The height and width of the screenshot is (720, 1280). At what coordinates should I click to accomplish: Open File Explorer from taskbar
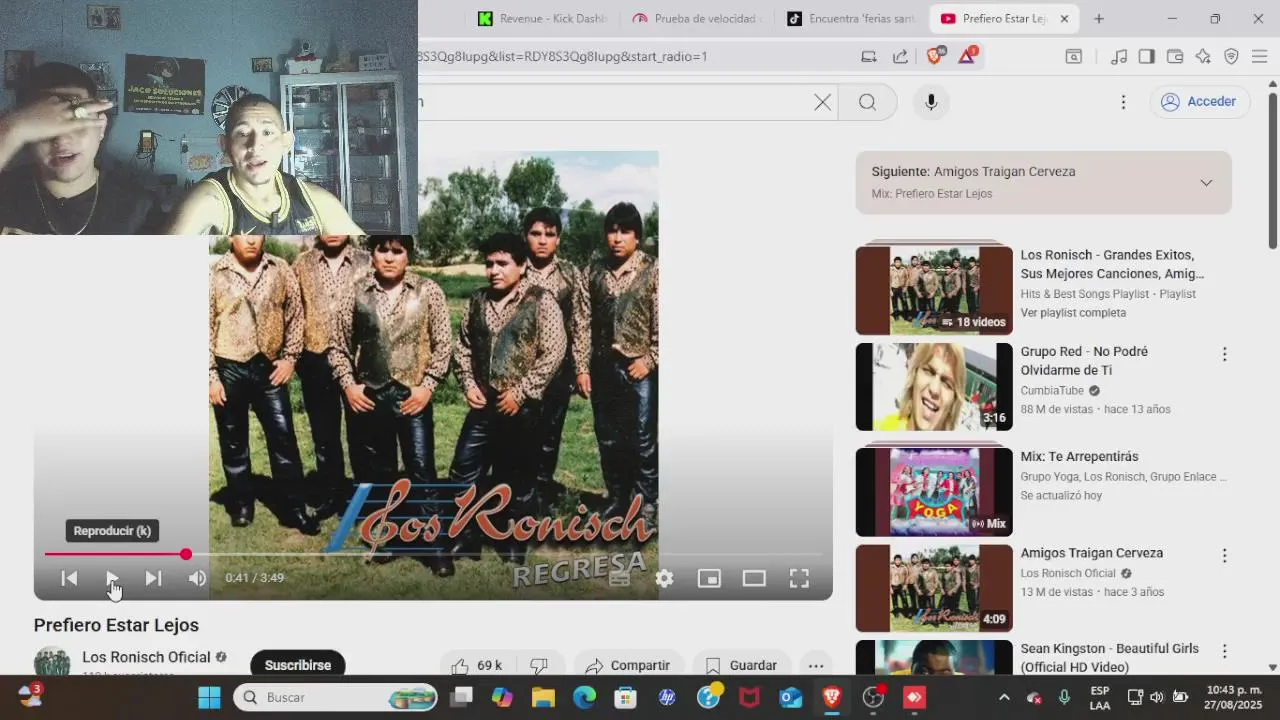543,697
